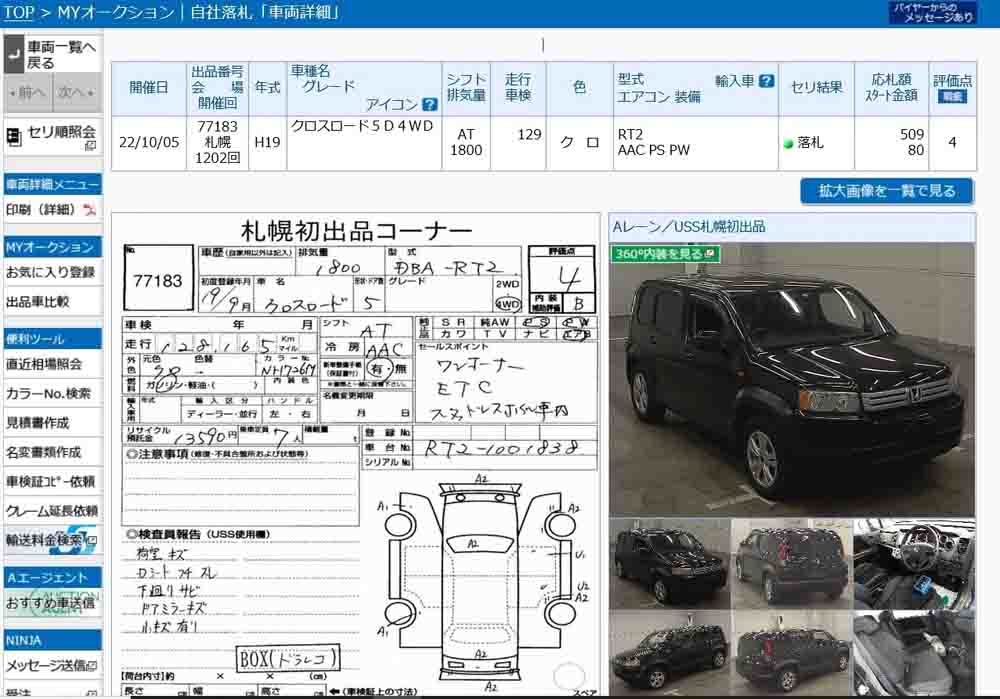Open the steering wheel interior thumbnail
Viewport: 1000px width, 699px height.
[x=915, y=563]
